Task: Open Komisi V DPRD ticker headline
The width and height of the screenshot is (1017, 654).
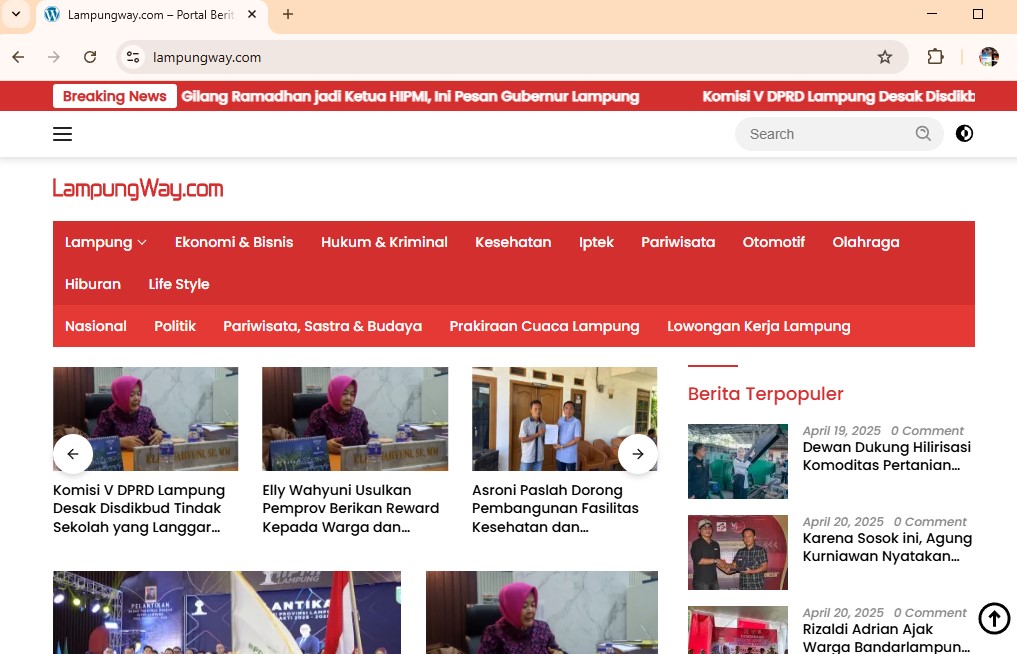Action: point(838,96)
